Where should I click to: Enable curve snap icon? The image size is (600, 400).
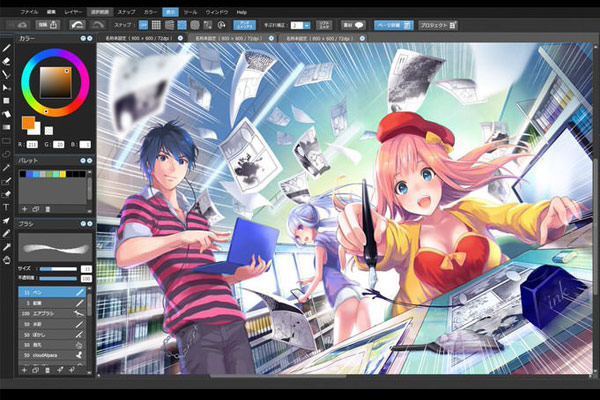[208, 25]
